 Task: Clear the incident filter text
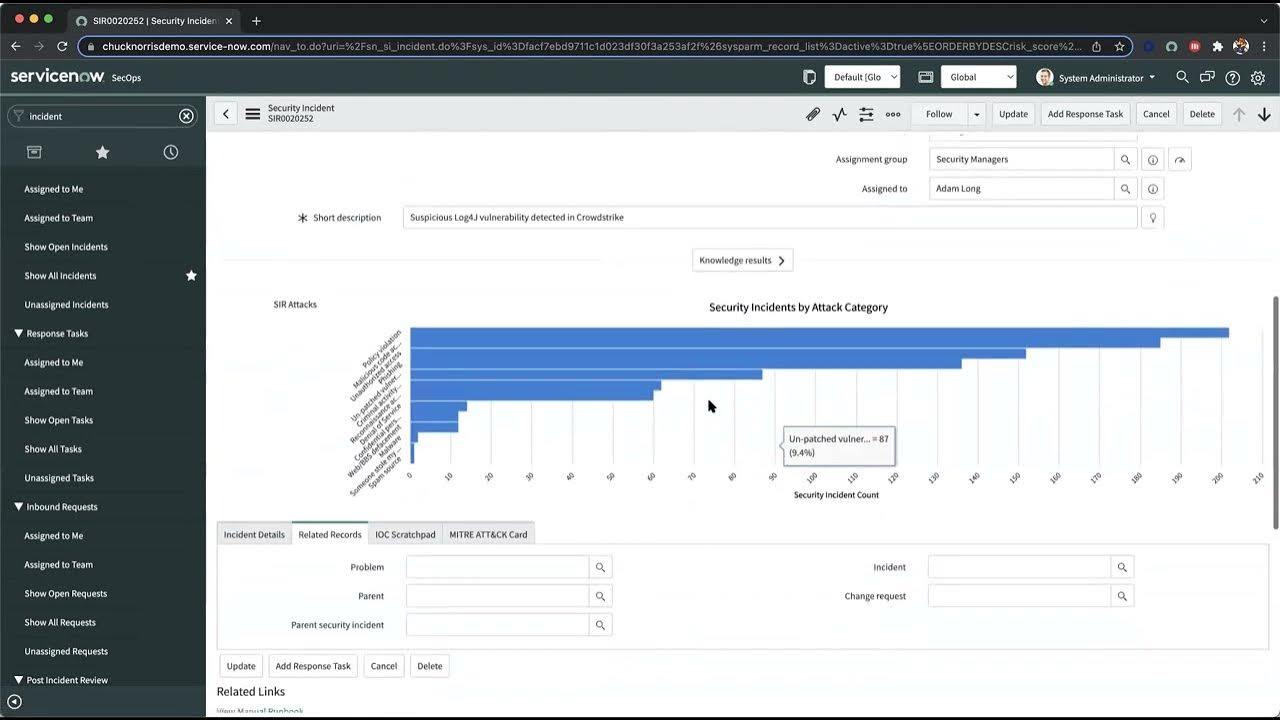[186, 116]
